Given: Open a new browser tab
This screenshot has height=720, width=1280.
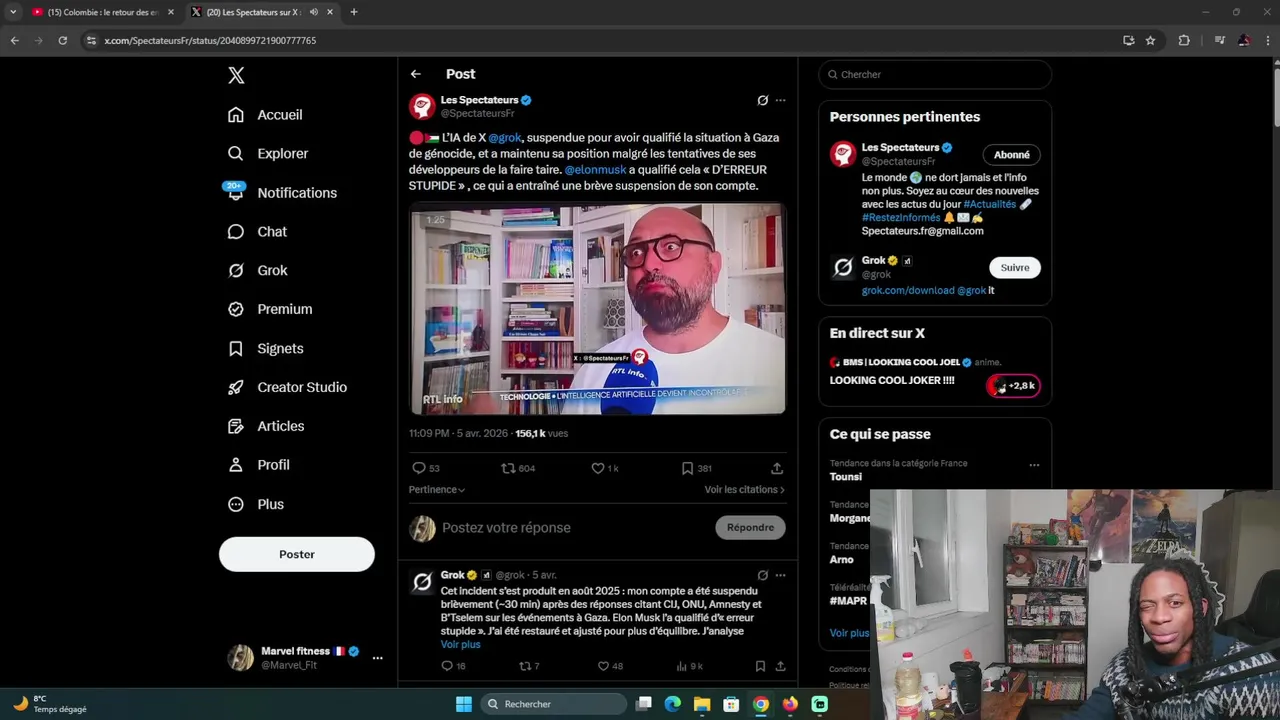Looking at the screenshot, I should [353, 12].
